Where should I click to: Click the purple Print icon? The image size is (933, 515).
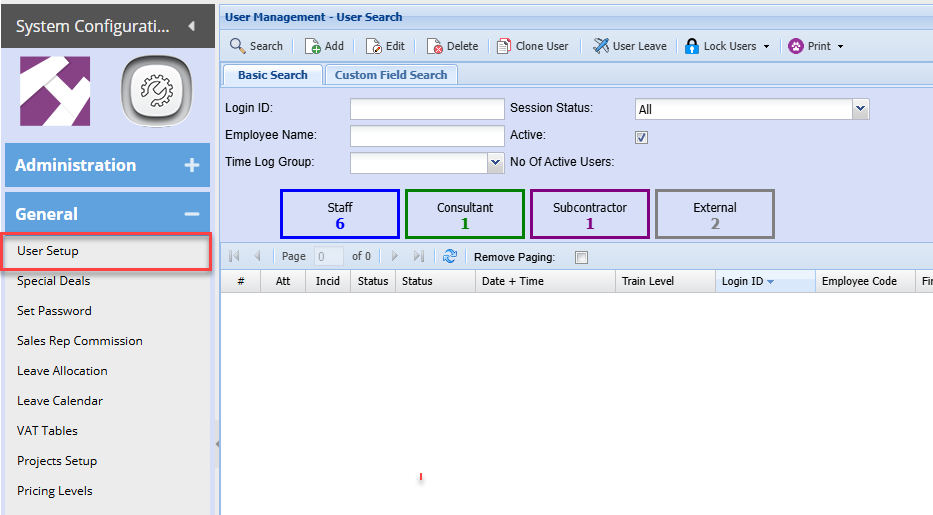coord(796,46)
